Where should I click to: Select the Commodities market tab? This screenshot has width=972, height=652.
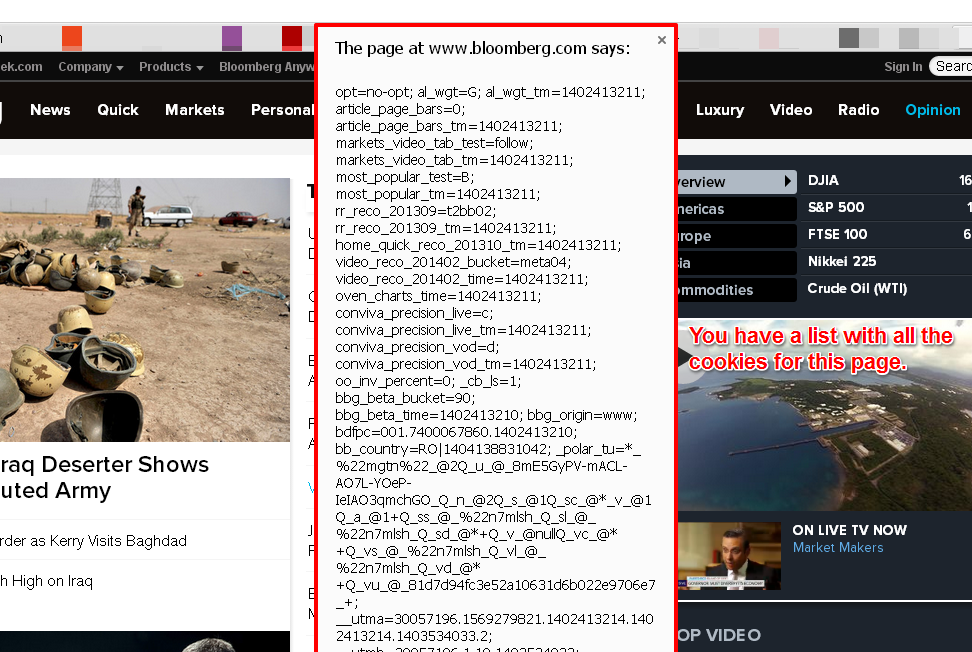[737, 290]
